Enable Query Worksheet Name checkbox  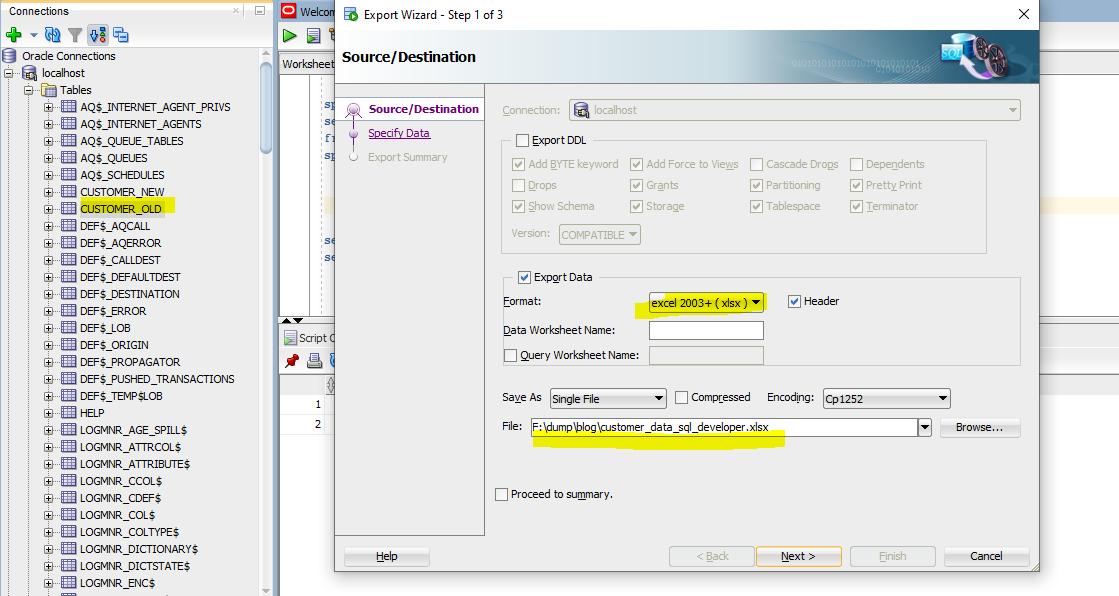click(x=510, y=355)
